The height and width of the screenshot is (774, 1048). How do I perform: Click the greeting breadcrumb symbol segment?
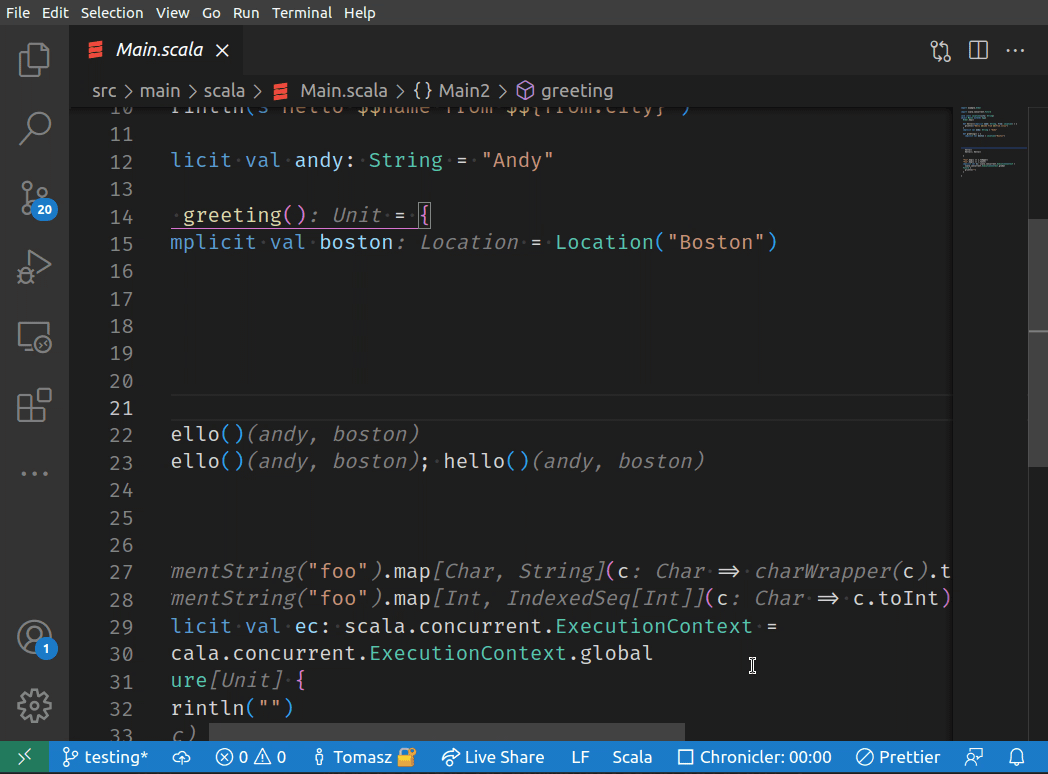[x=565, y=91]
